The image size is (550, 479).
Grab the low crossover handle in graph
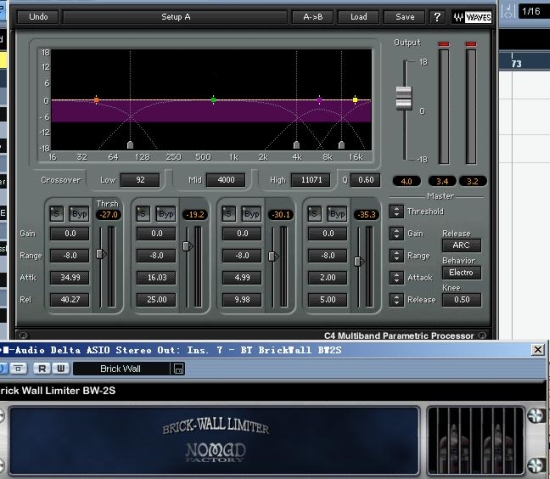(x=130, y=144)
